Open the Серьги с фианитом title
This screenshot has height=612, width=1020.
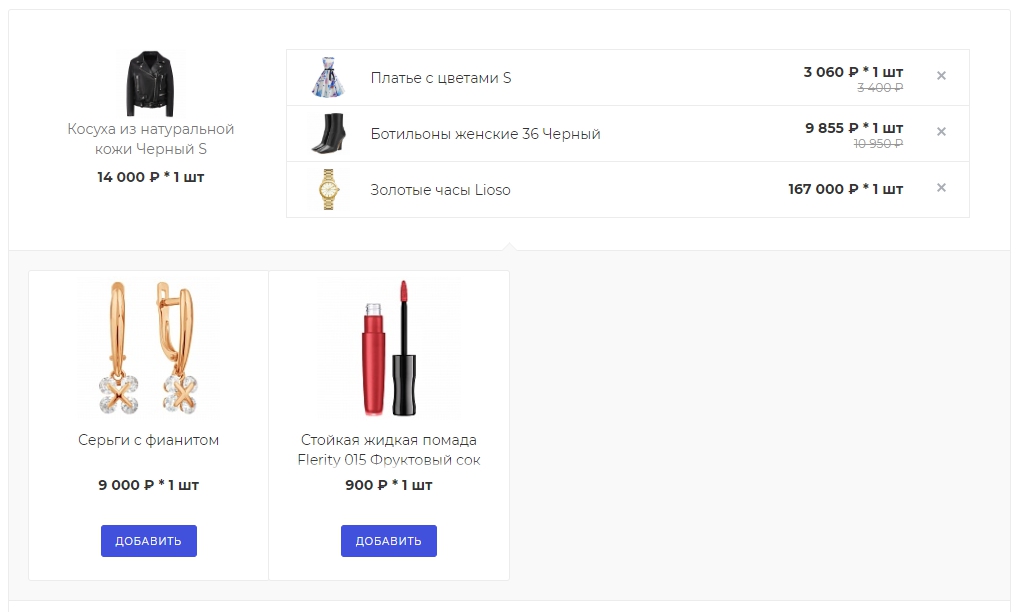pos(148,440)
